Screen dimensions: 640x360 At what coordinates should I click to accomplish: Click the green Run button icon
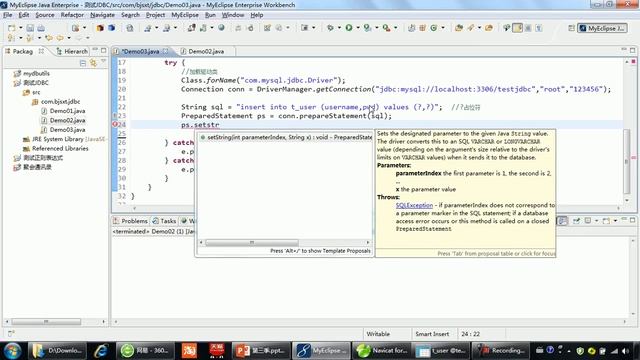click(349, 28)
